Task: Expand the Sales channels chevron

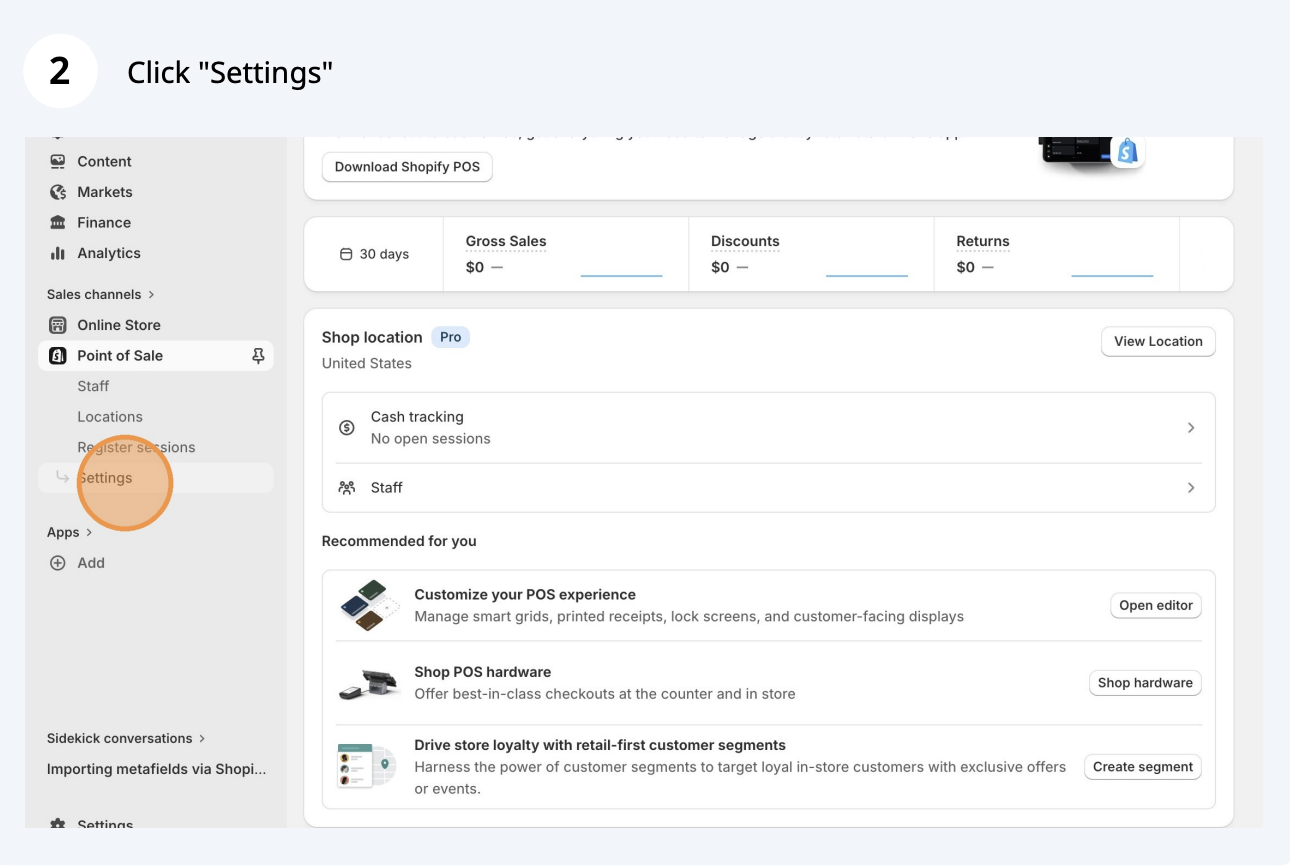Action: pyautogui.click(x=152, y=294)
